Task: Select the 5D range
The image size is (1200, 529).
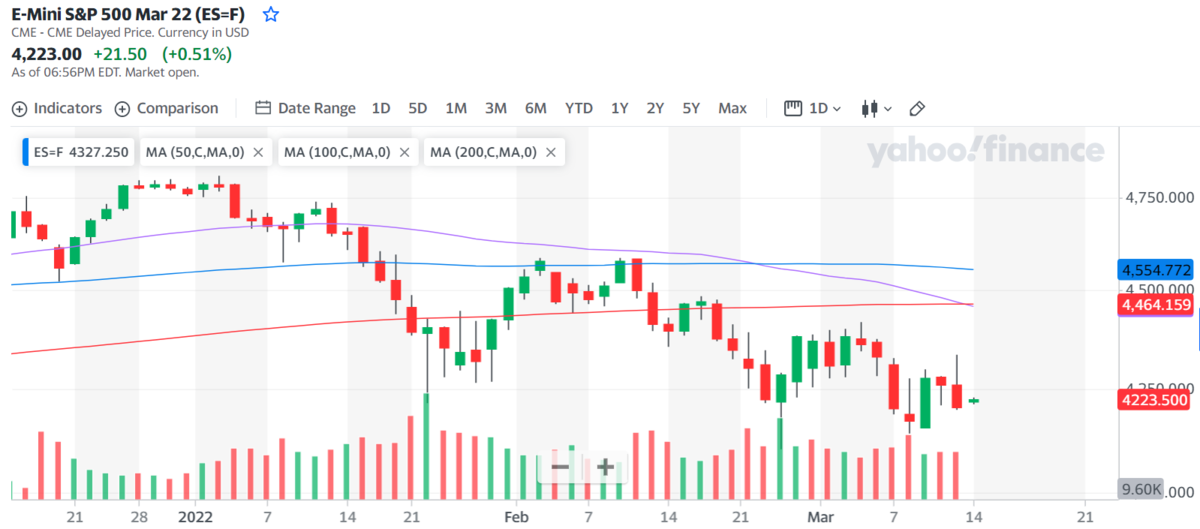Action: coord(418,108)
